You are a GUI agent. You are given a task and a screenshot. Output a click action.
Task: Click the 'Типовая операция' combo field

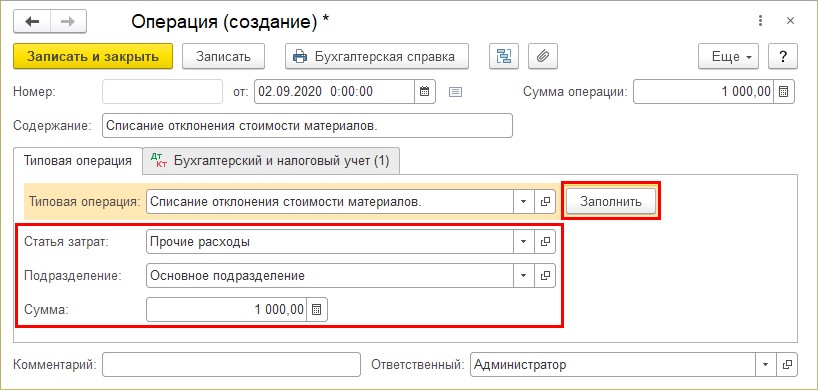329,201
